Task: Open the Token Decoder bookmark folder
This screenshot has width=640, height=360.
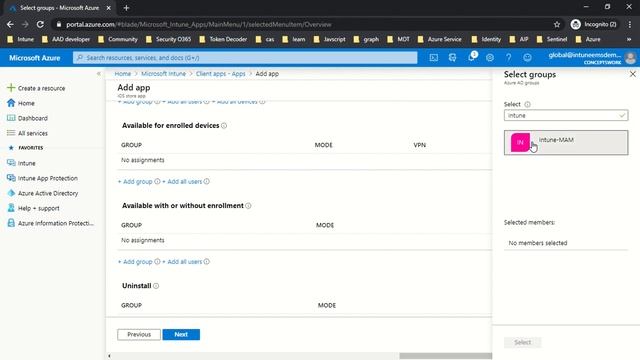Action: (223, 39)
